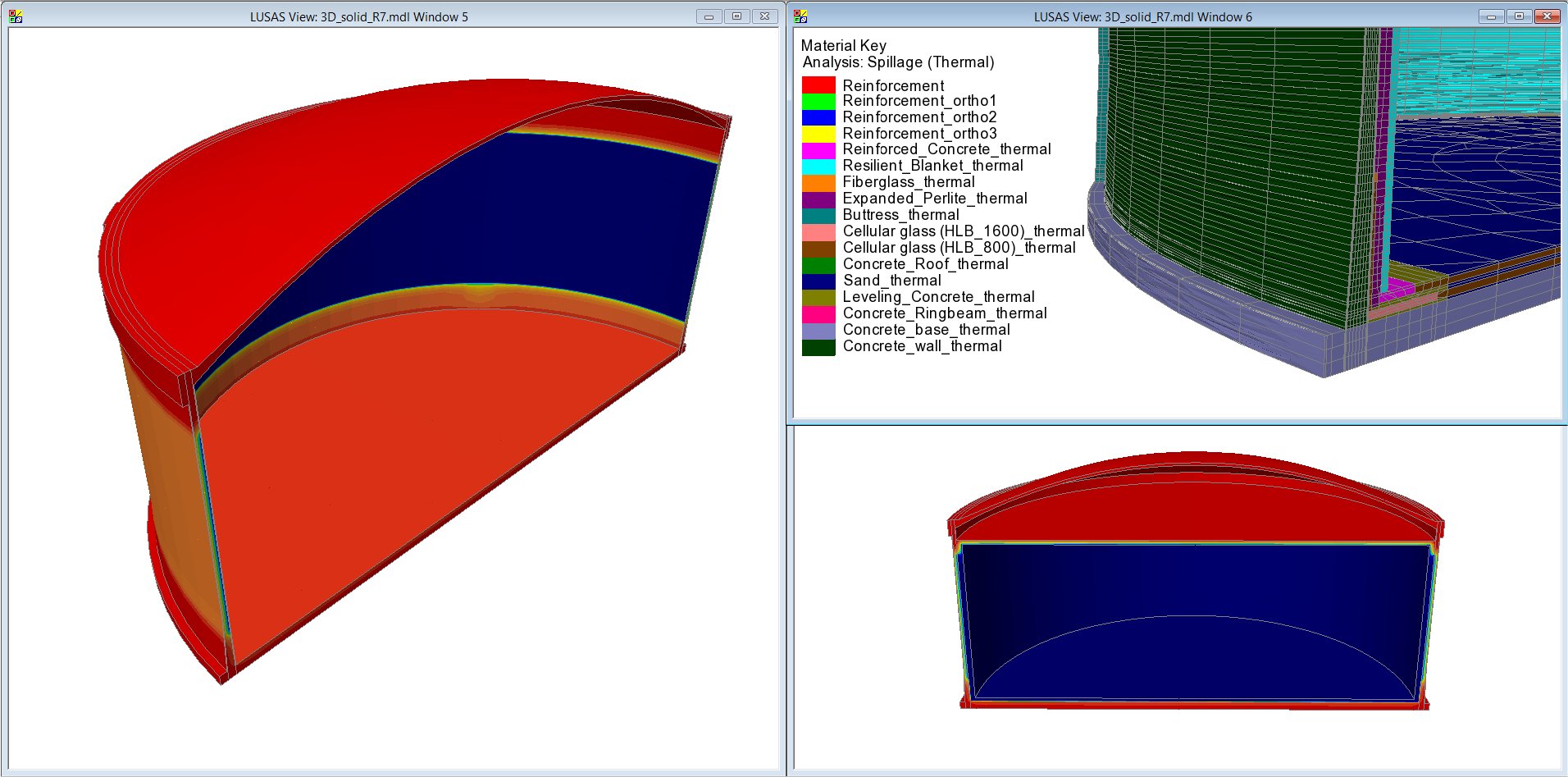Maximize the Window 5 view
1568x777 pixels.
(x=736, y=16)
